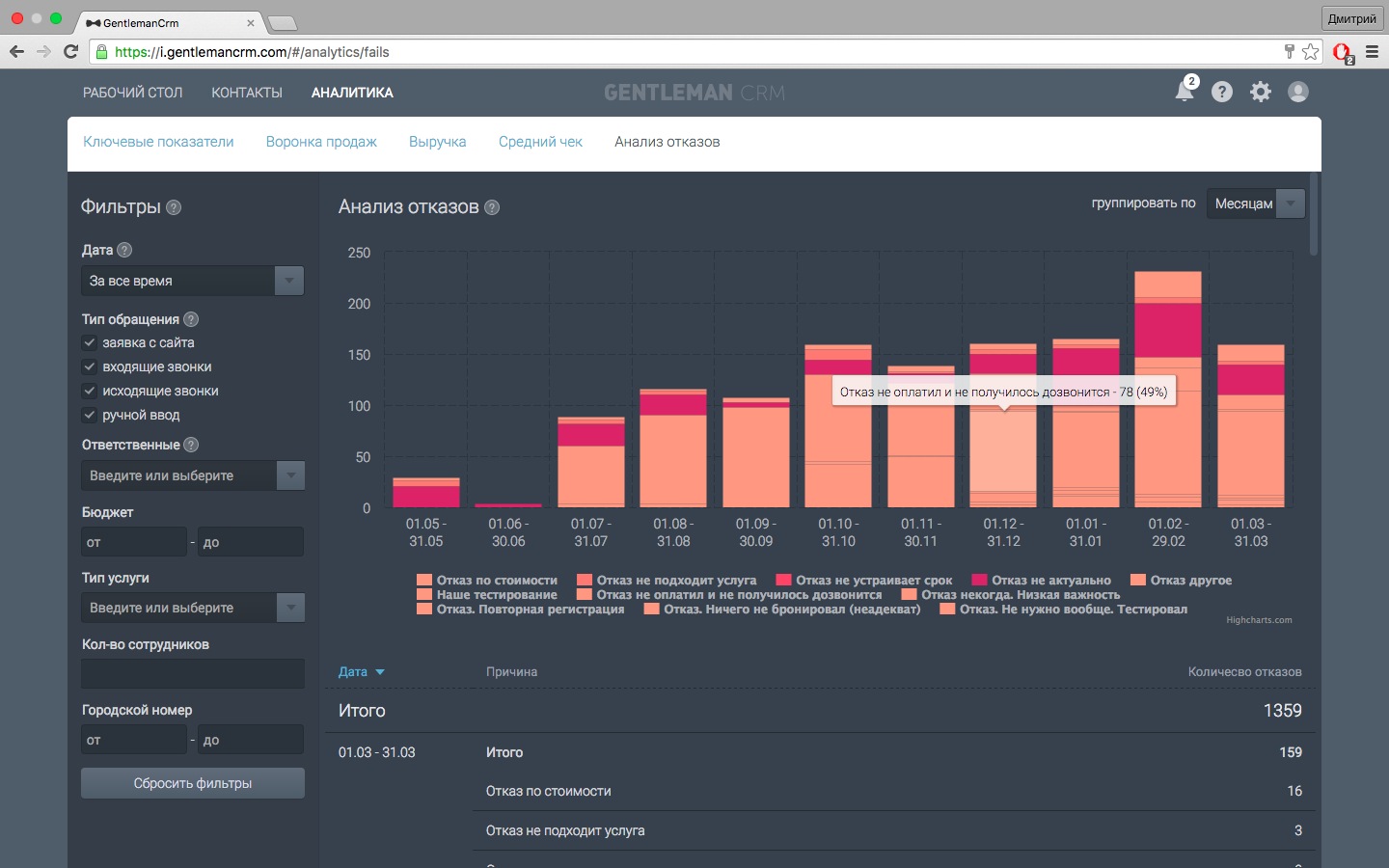
Task: Switch to Воронка продаж tab
Action: click(x=321, y=142)
